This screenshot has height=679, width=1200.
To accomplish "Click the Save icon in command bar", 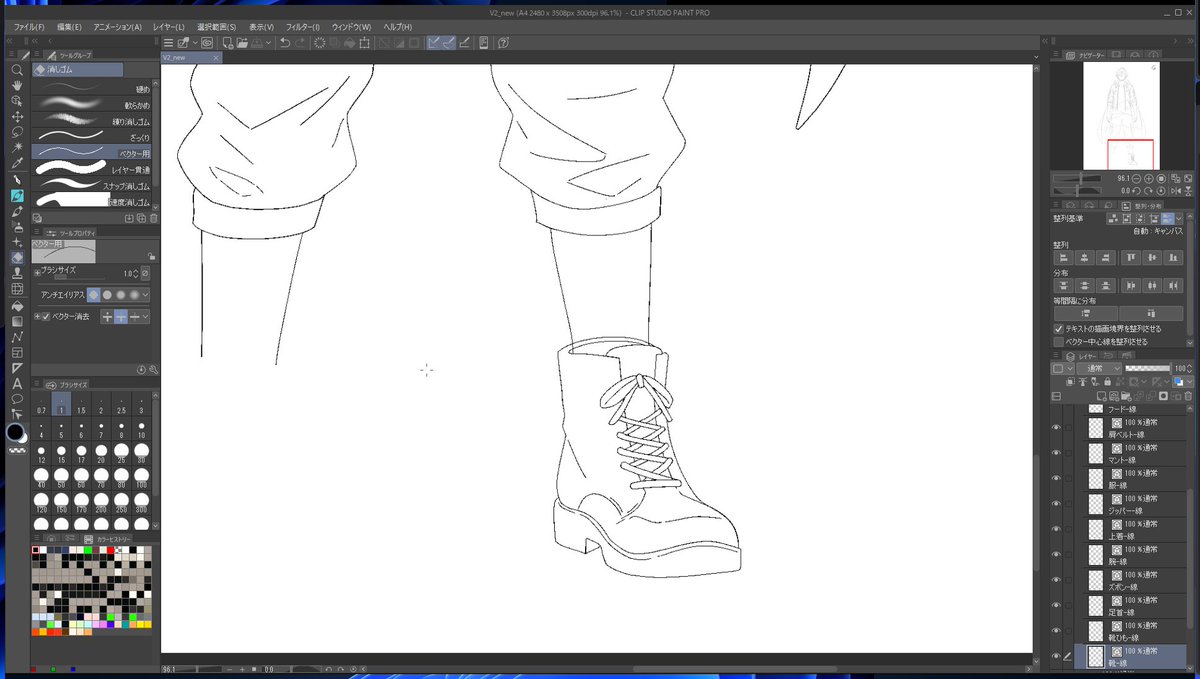I will (x=257, y=43).
